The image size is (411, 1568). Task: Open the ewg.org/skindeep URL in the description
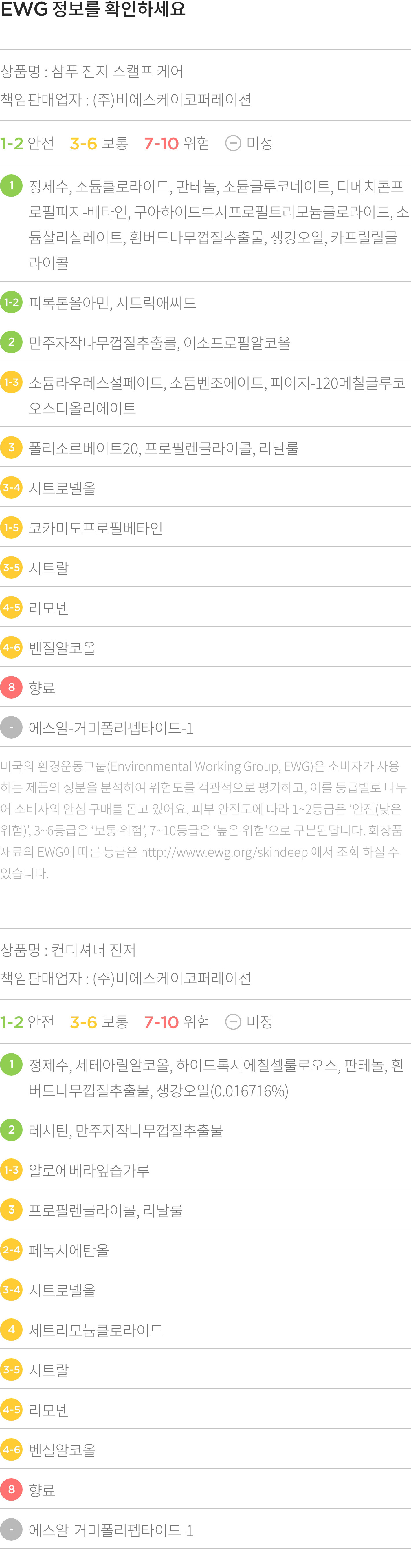pos(224,852)
